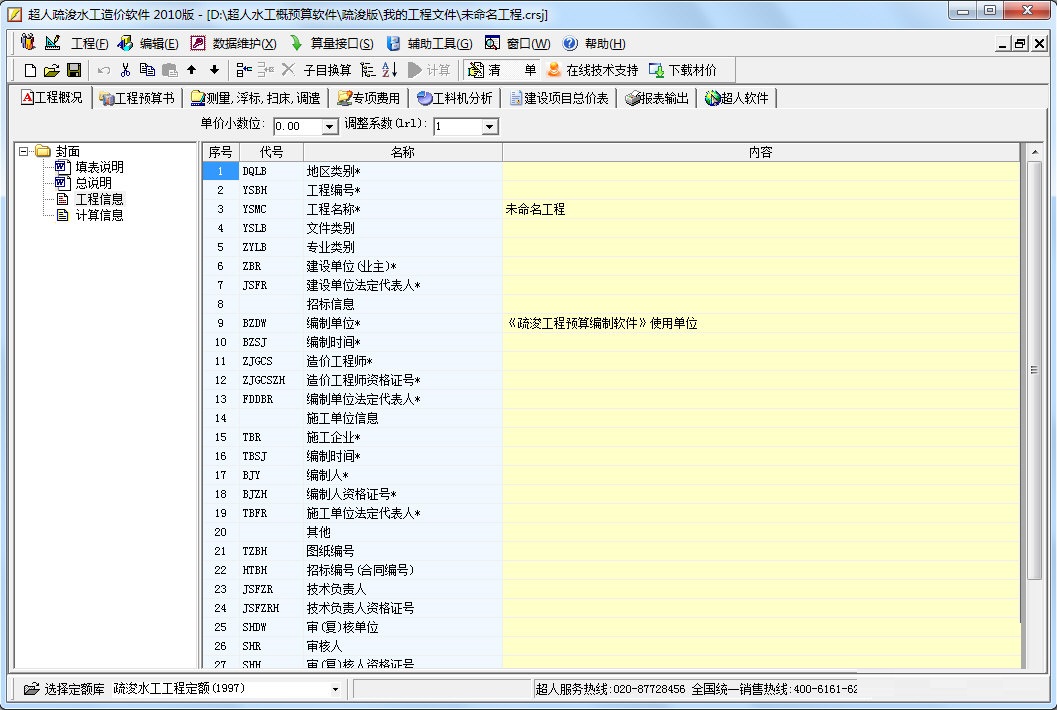Click the move up arrow icon

point(191,69)
